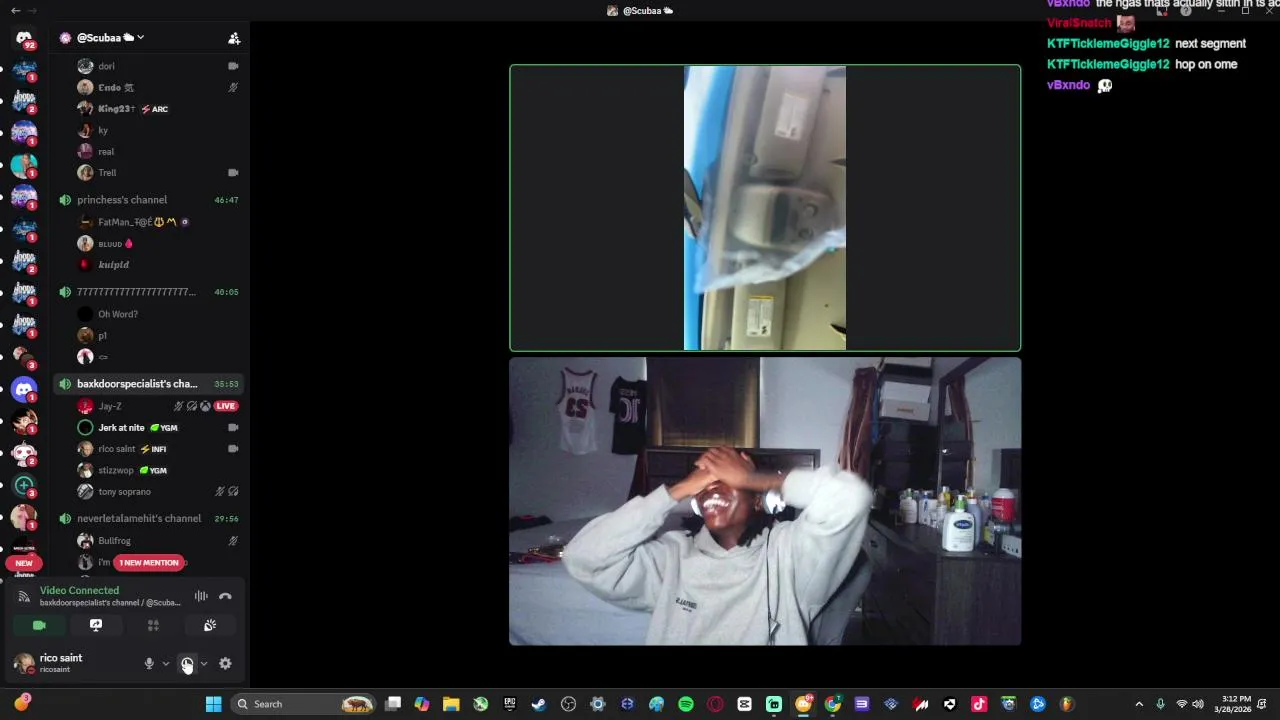
Task: Select user Bullfrog
Action: tap(160, 541)
